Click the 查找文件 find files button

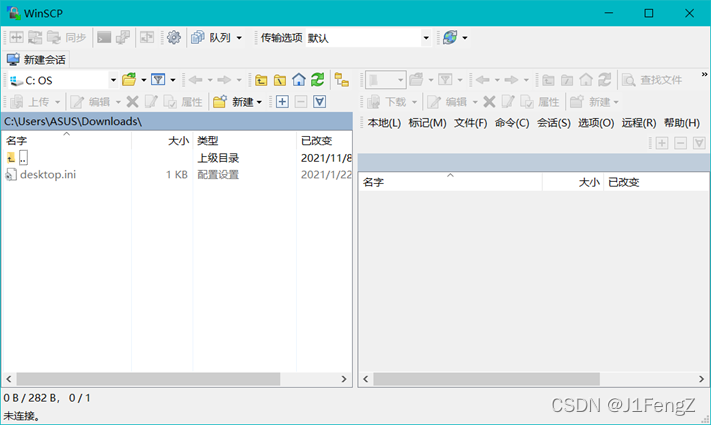[x=653, y=80]
